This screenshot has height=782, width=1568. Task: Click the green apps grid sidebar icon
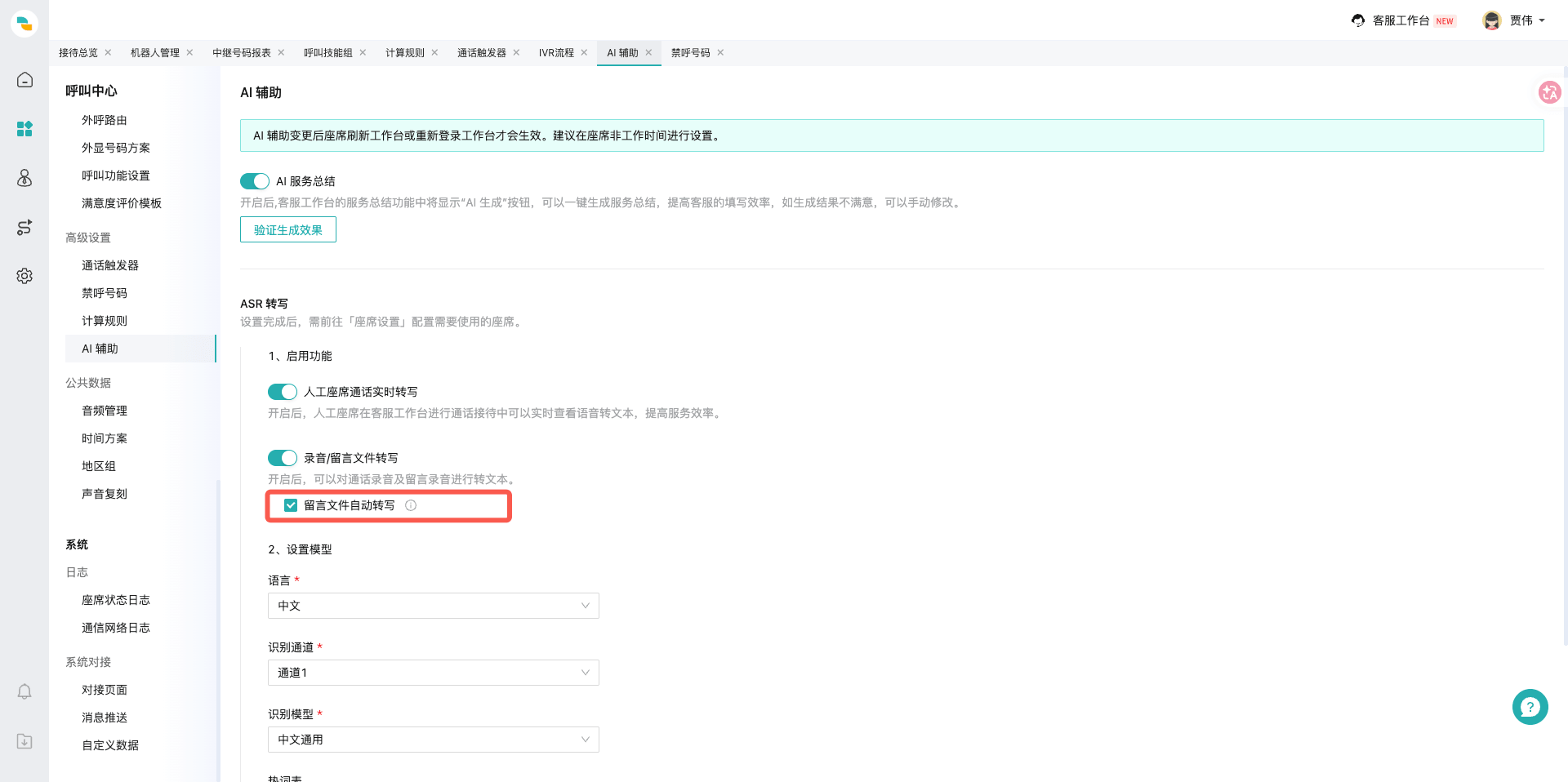point(24,129)
